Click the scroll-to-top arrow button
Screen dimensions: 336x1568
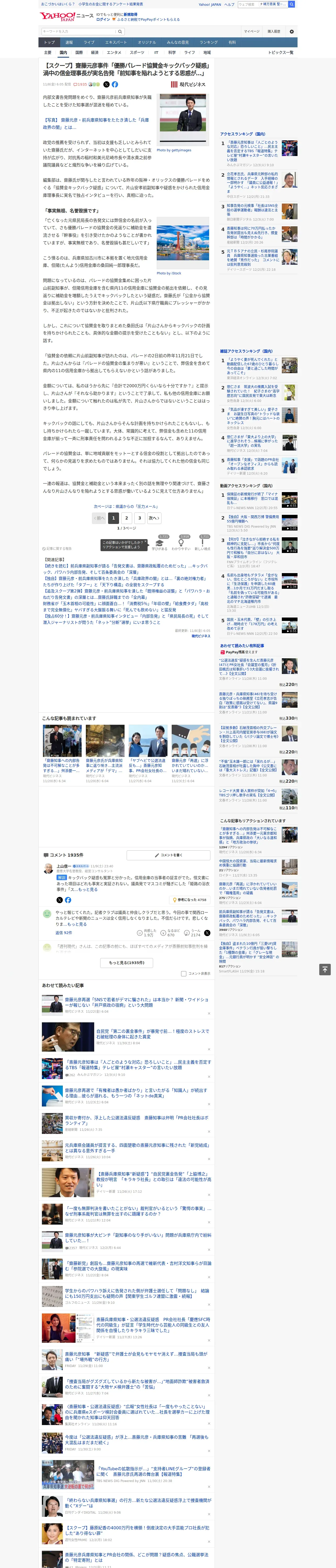(326, 969)
